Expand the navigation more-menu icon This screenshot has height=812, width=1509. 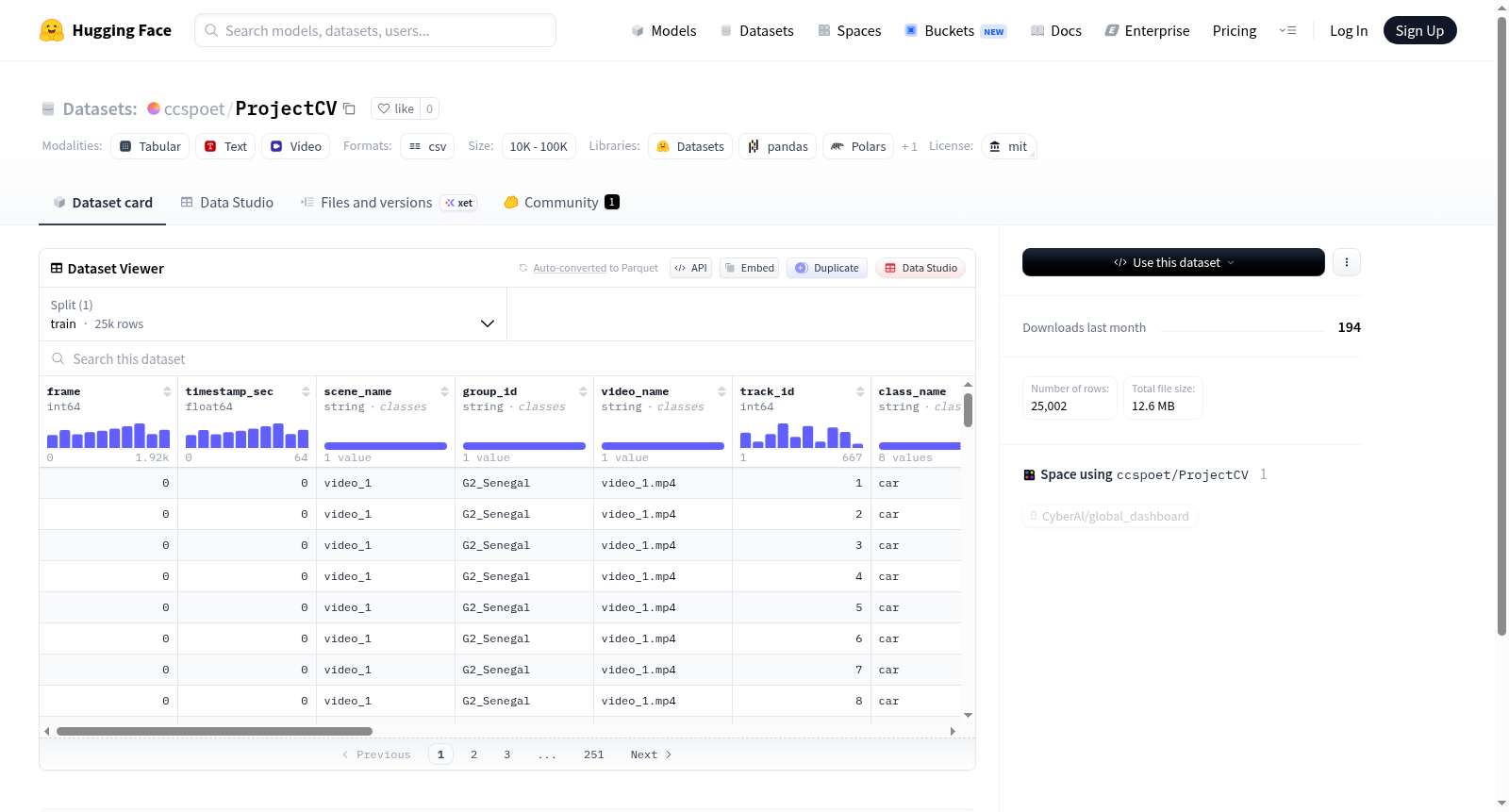point(1287,31)
